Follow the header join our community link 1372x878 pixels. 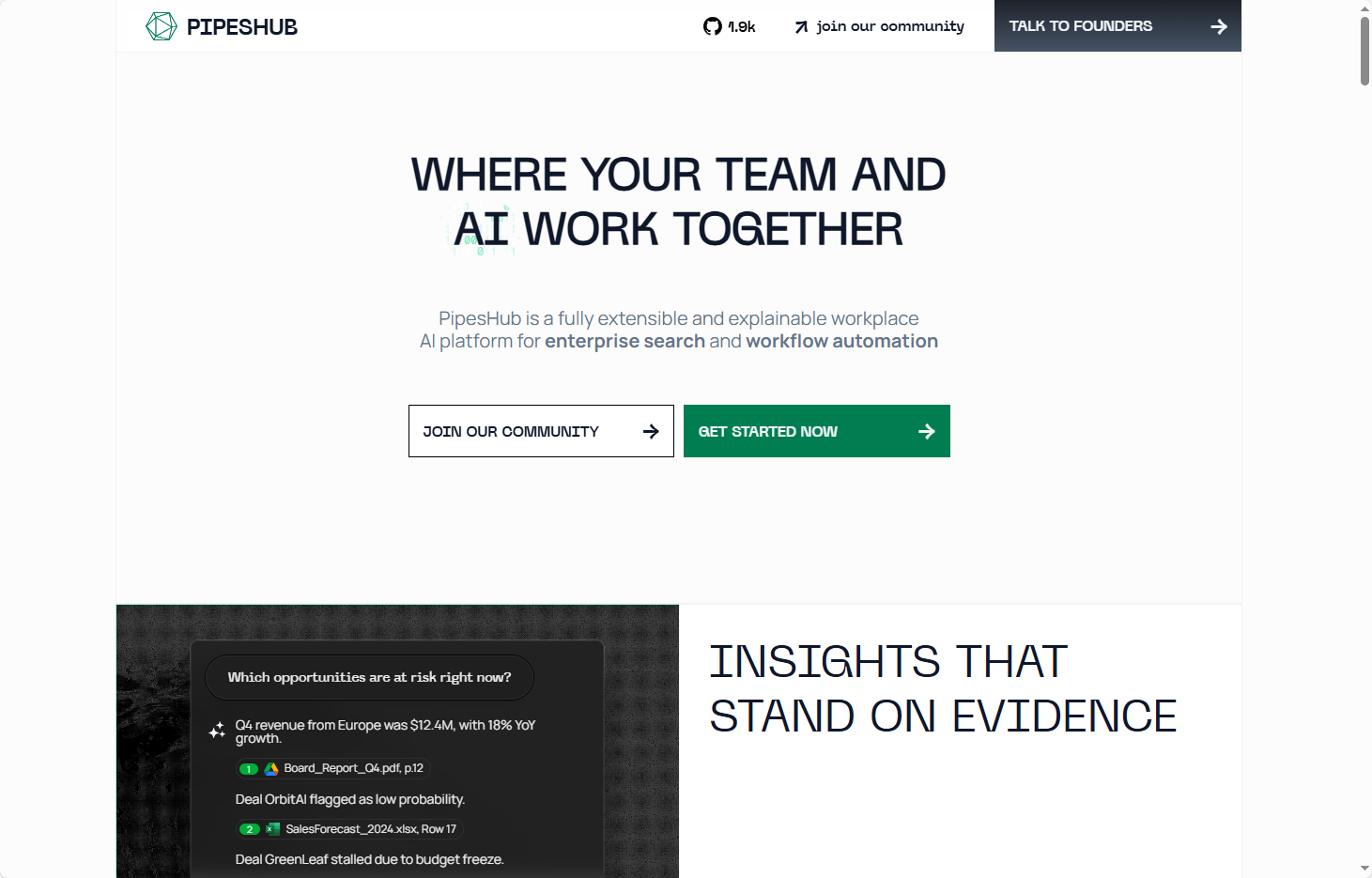[x=889, y=26]
